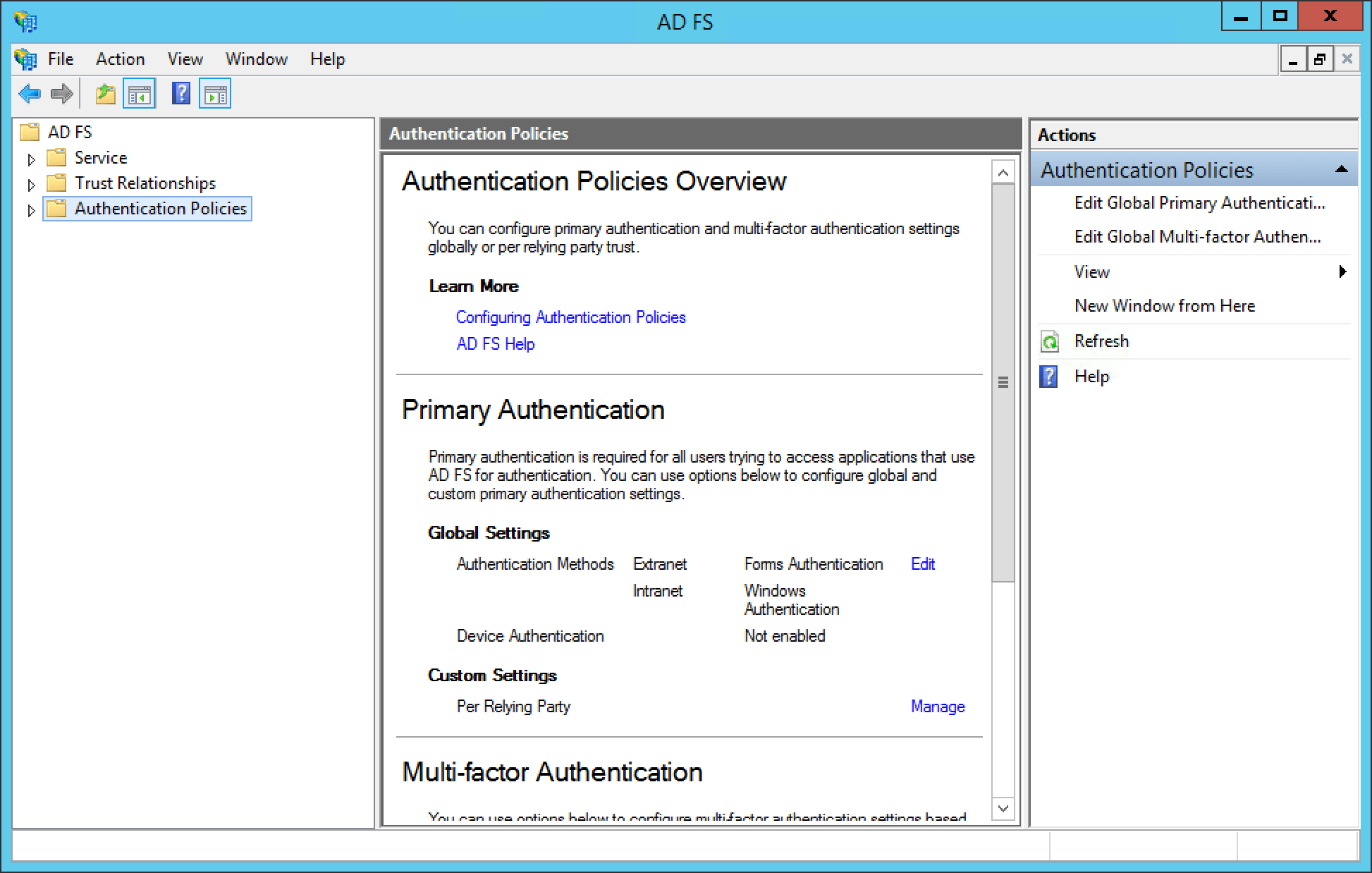This screenshot has width=1372, height=873.
Task: Click the Service folder icon
Action: coord(56,157)
